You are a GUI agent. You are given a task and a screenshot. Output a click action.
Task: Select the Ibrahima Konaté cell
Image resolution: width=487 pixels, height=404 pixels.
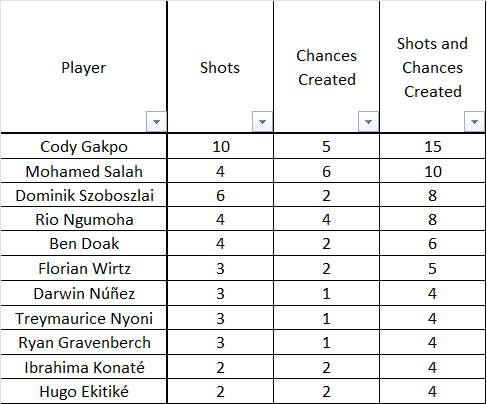pos(83,367)
